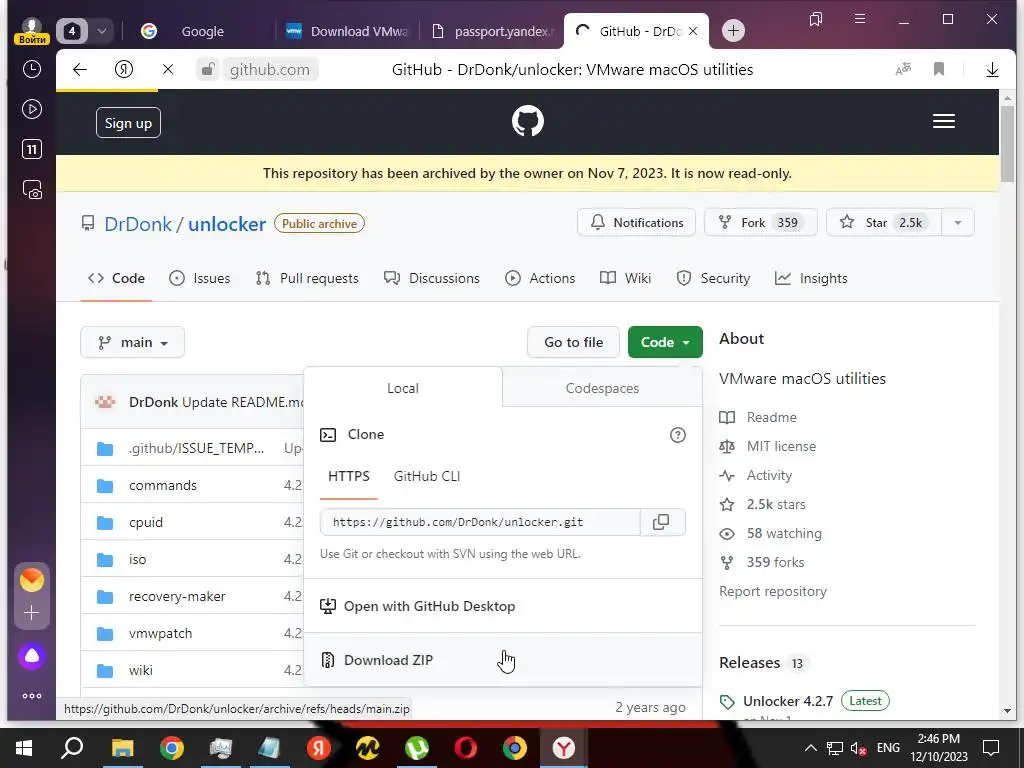This screenshot has width=1024, height=768.
Task: Click the github.com address bar
Action: [x=270, y=69]
